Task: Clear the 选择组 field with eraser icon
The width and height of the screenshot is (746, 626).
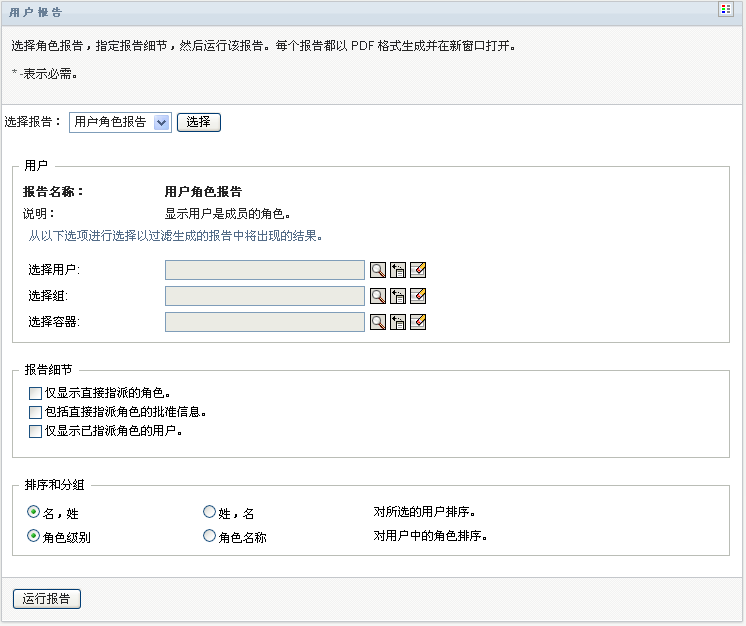Action: (x=418, y=296)
